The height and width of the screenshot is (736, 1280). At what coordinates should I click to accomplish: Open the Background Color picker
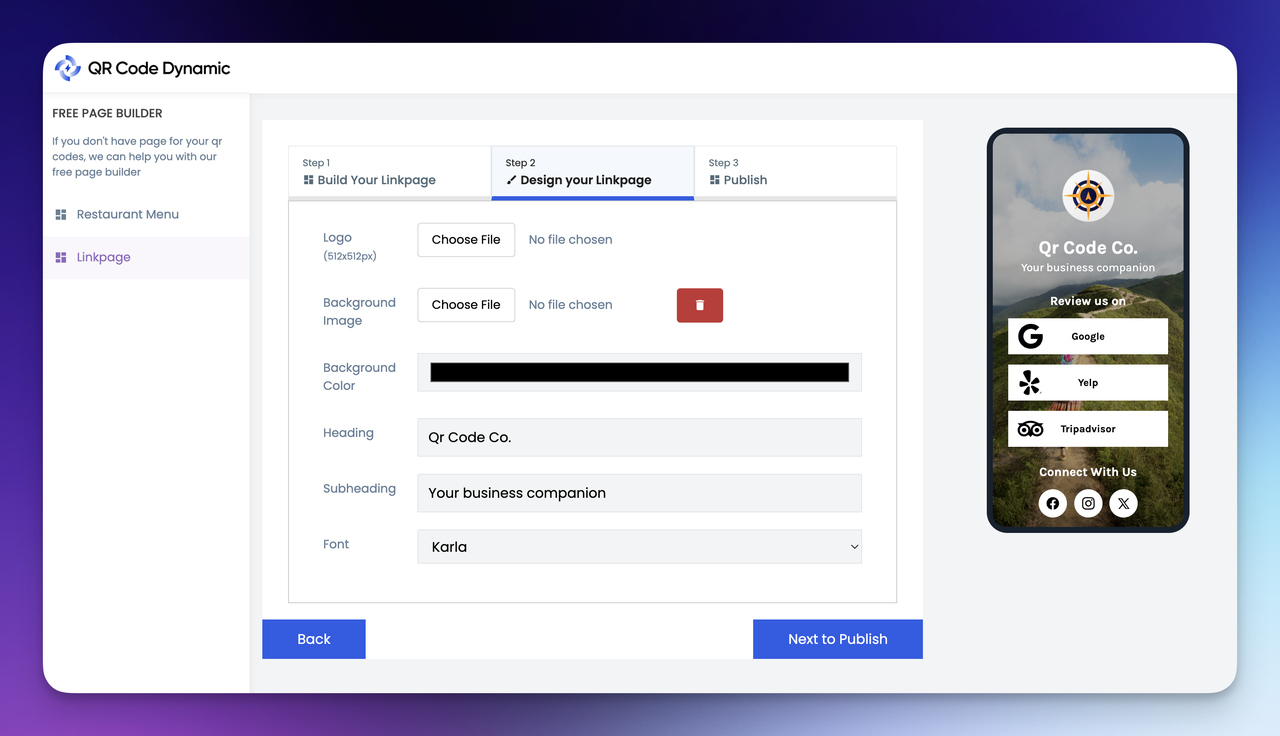pyautogui.click(x=639, y=371)
